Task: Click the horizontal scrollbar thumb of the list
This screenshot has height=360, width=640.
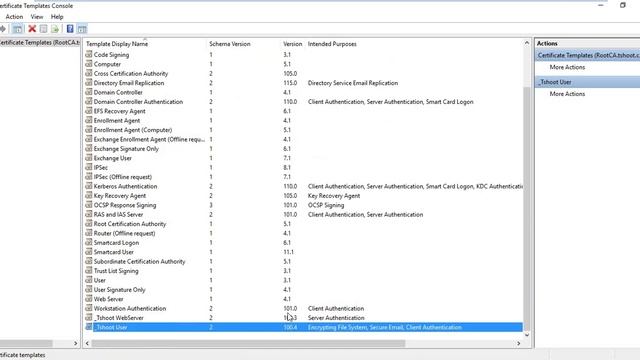Action: pos(248,343)
